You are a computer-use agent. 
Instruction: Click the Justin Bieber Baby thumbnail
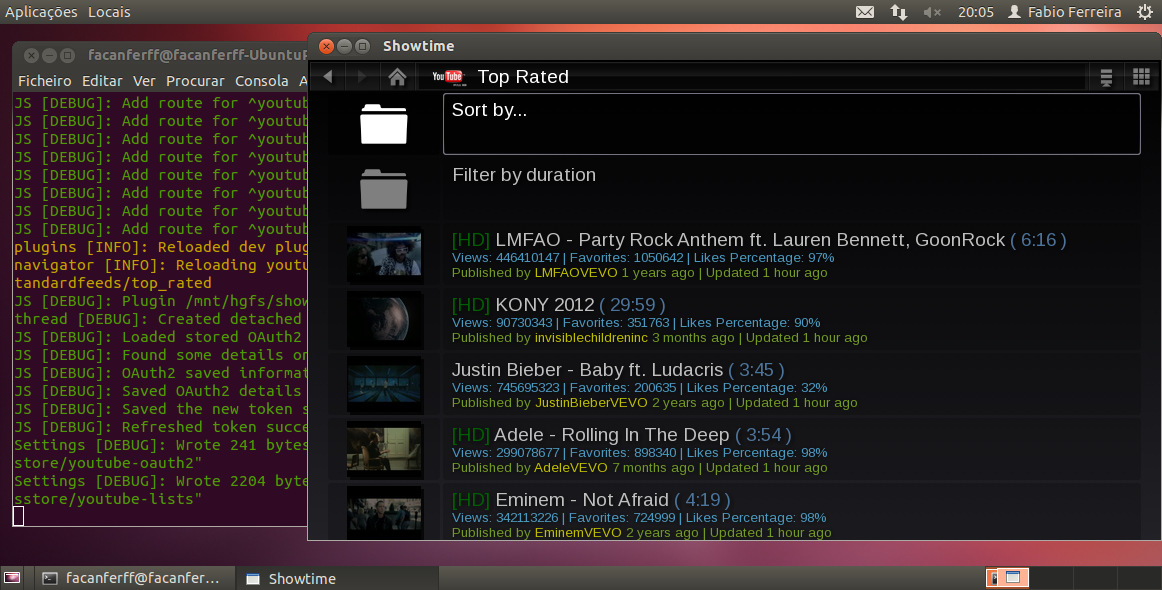tap(385, 385)
